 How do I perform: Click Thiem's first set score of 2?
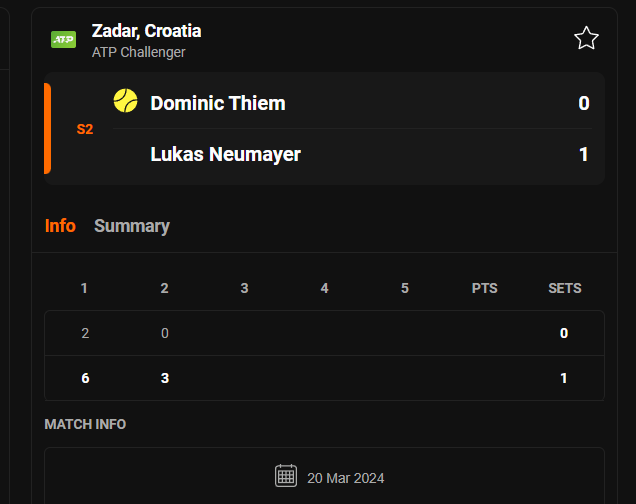pyautogui.click(x=85, y=333)
